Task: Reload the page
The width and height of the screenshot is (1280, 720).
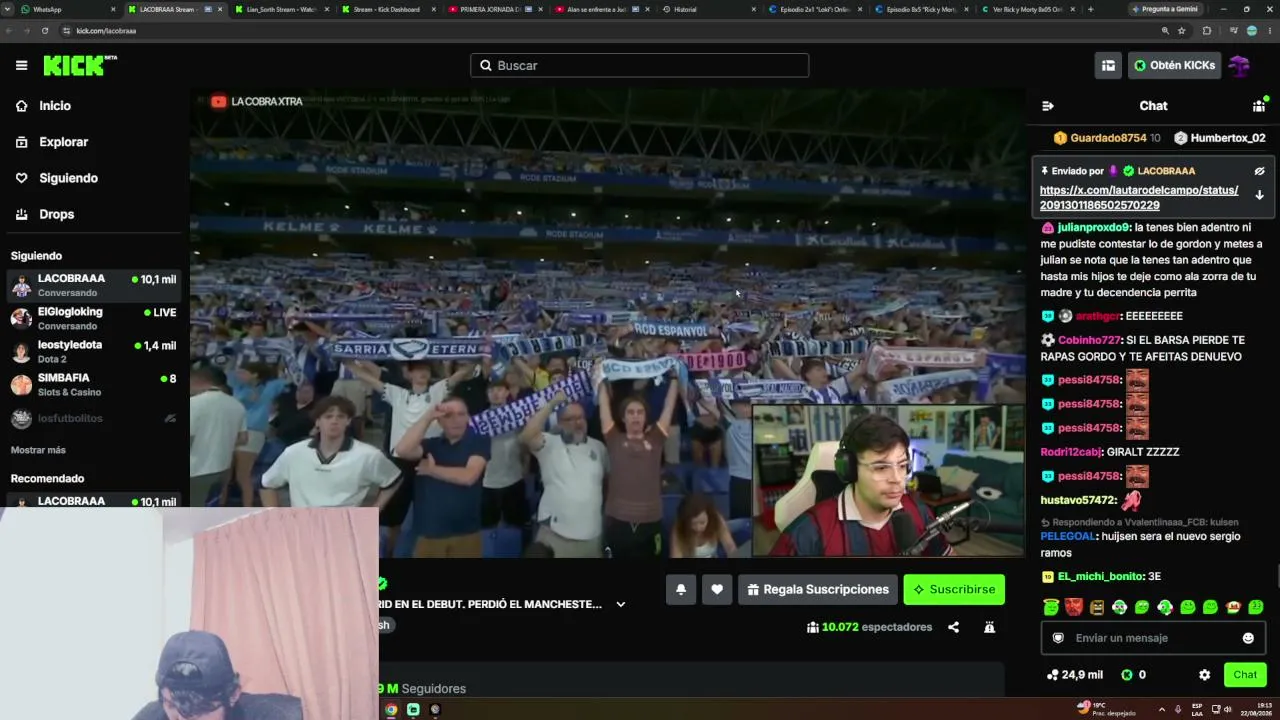Action: coord(45,31)
